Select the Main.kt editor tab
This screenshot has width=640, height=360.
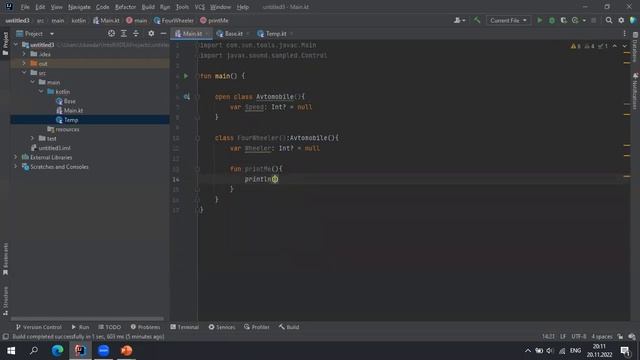click(x=192, y=33)
